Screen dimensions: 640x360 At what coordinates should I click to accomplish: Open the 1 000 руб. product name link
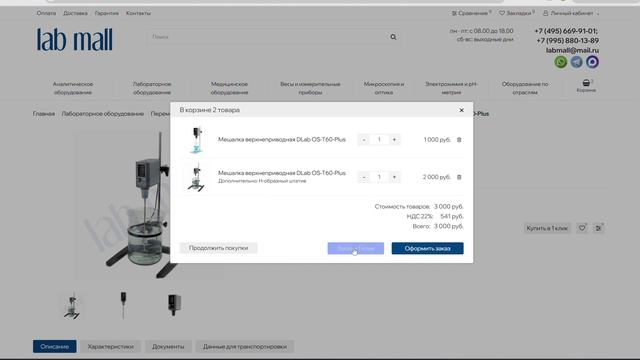pyautogui.click(x=282, y=140)
